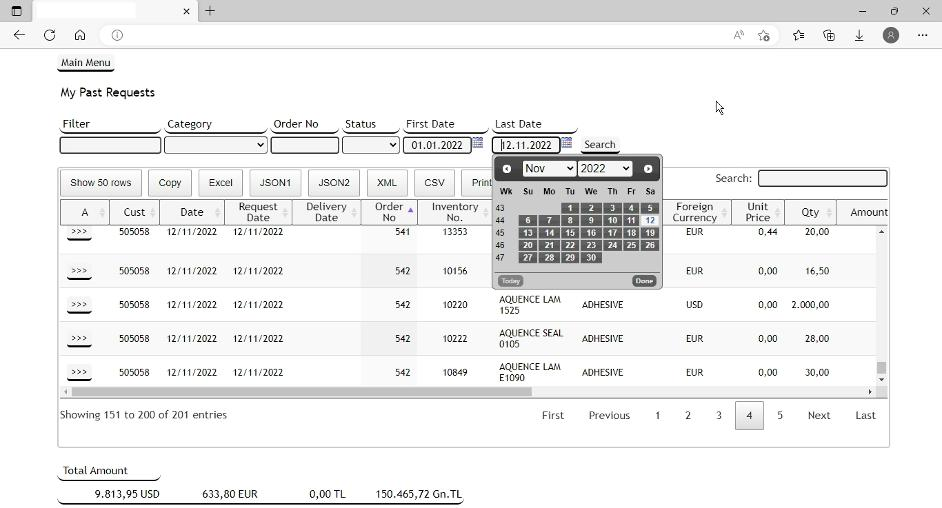The width and height of the screenshot is (942, 508).
Task: Go to next month in datepicker
Action: [x=648, y=169]
